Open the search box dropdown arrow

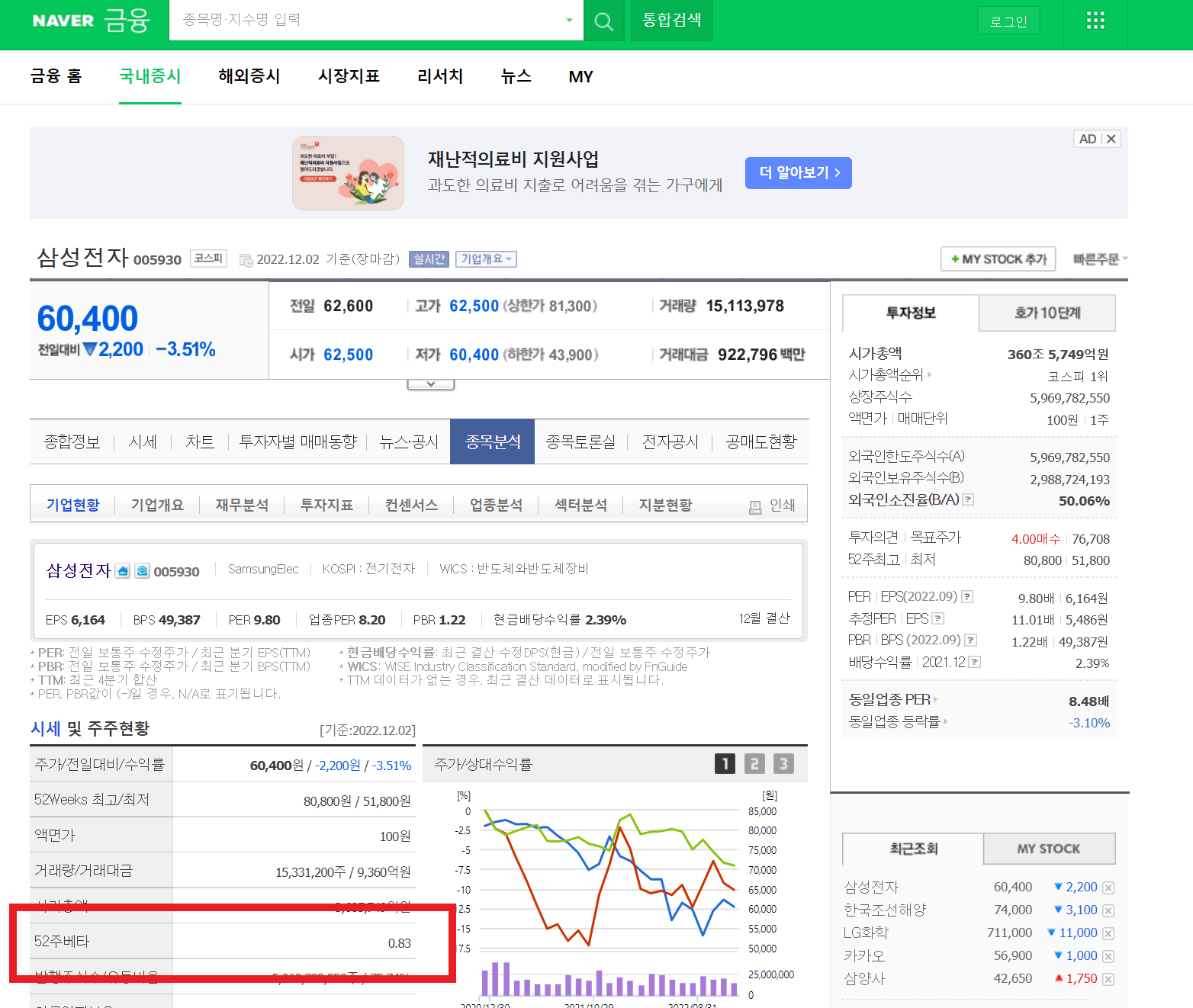[x=569, y=21]
